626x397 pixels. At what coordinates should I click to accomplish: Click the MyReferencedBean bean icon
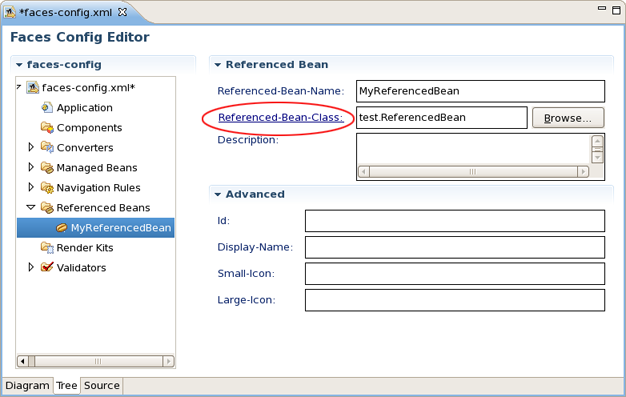click(61, 228)
